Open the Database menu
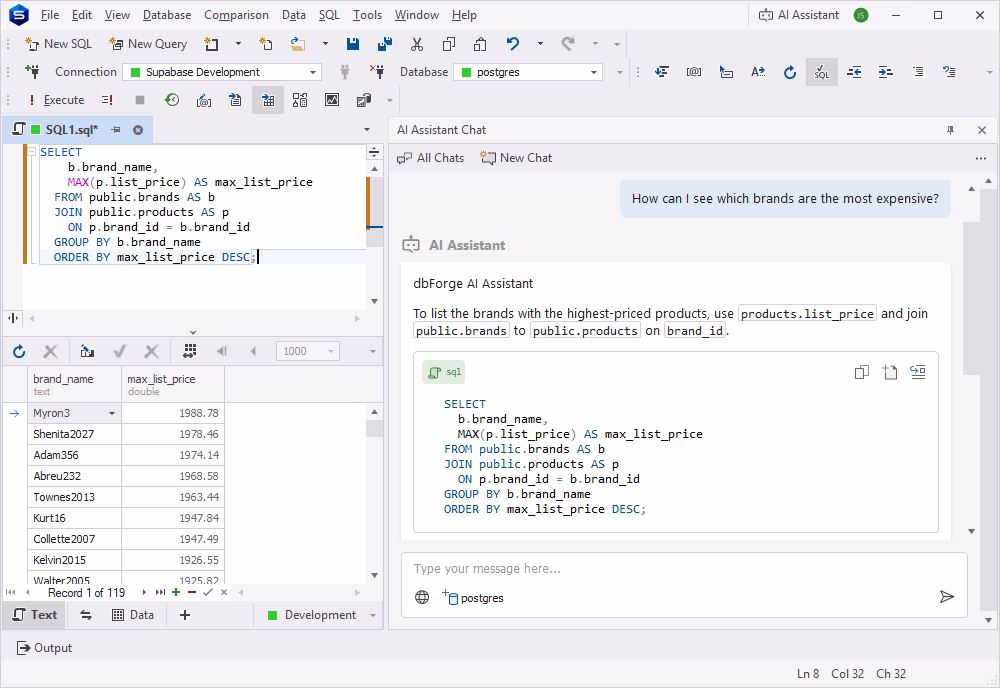 pos(167,15)
